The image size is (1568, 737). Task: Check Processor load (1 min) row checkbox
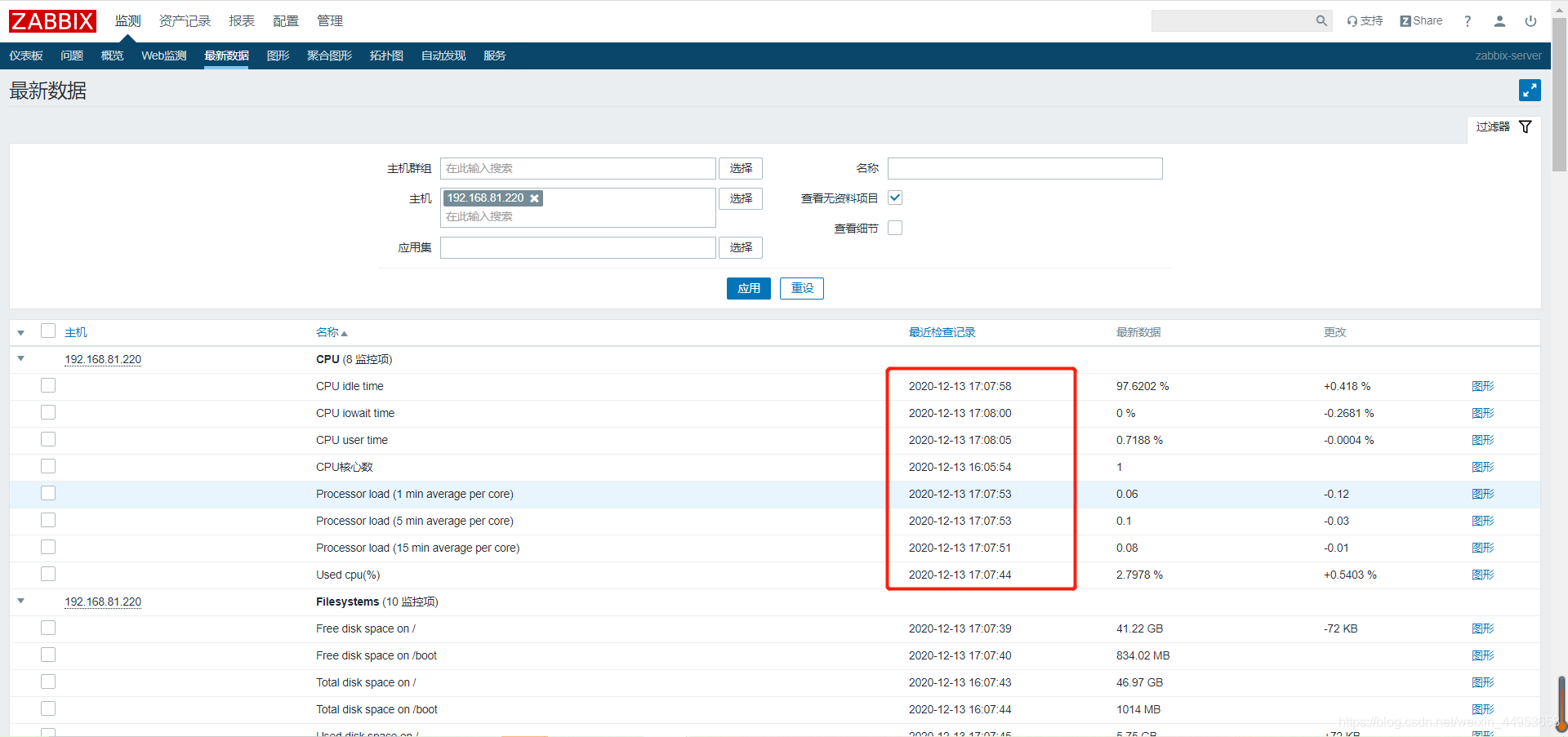[48, 493]
